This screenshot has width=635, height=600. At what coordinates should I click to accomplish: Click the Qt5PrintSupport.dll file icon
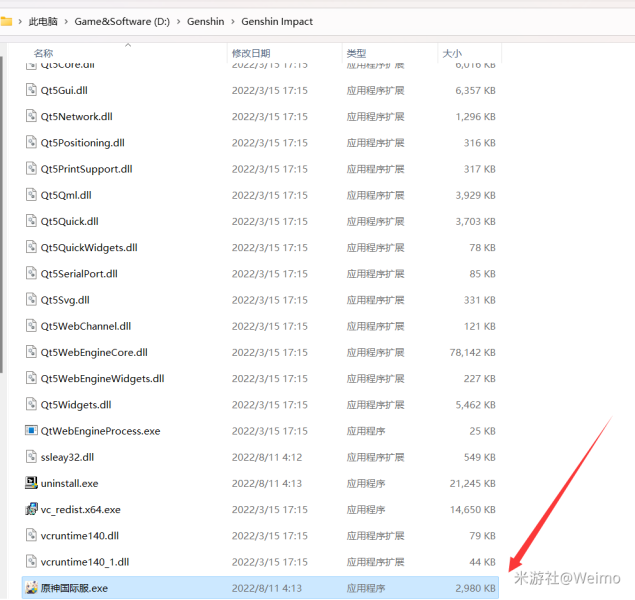click(x=31, y=168)
